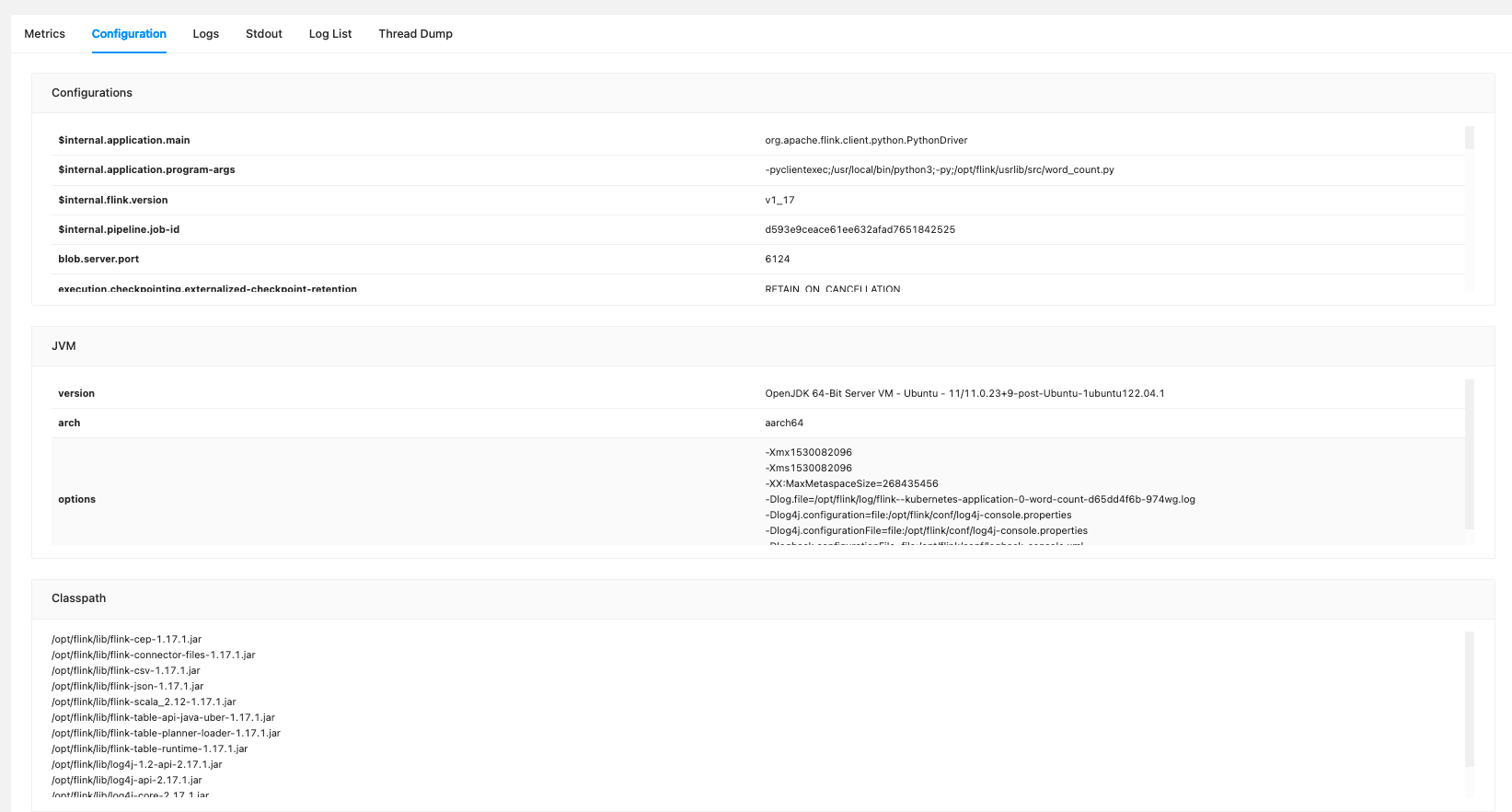Select flink-json-1.17.1.jar classpath entry
Image resolution: width=1512 pixels, height=812 pixels.
coord(128,686)
